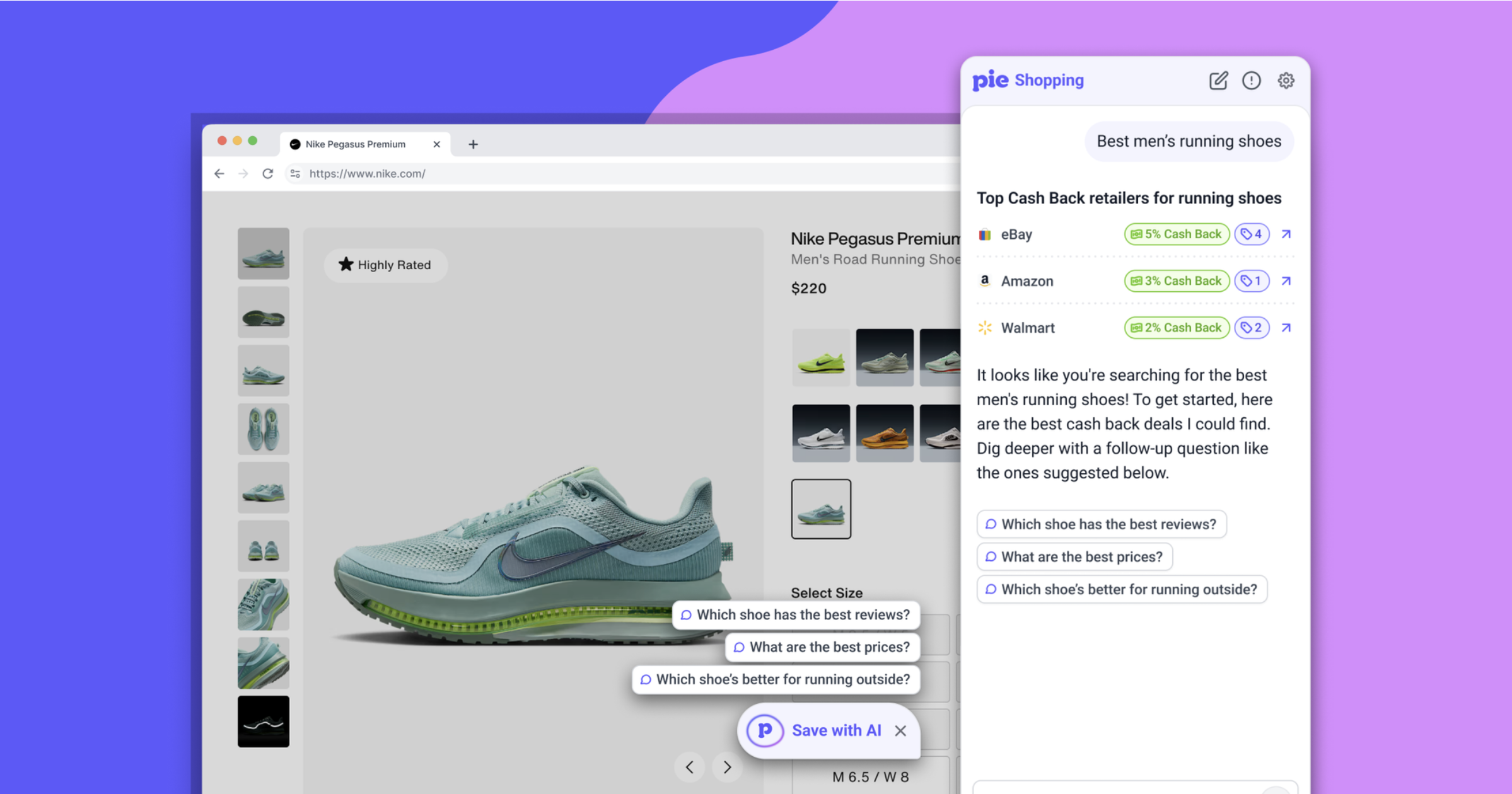This screenshot has height=794, width=1512.
Task: Open a new browser tab
Action: tap(473, 144)
